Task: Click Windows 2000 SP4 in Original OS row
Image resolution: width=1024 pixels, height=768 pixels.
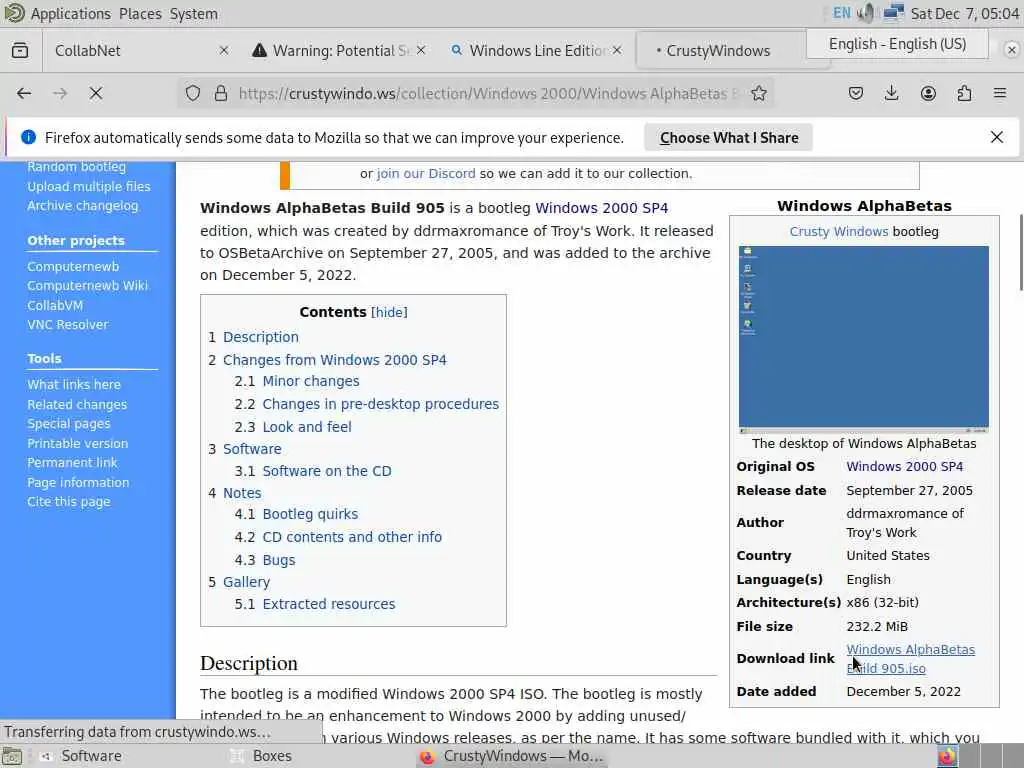Action: (x=904, y=466)
